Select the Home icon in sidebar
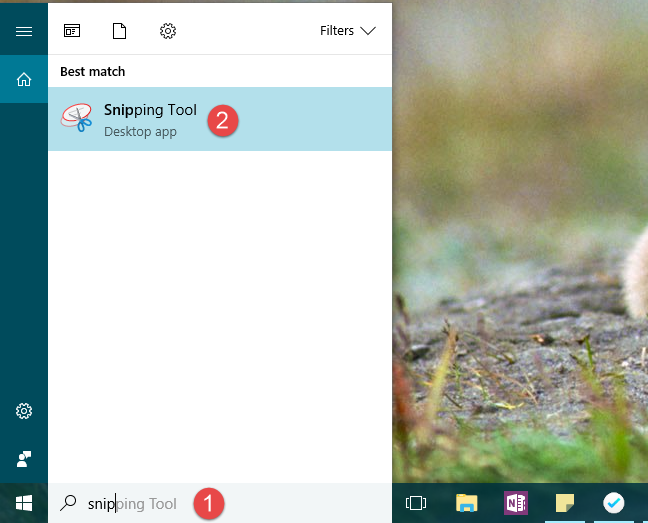Viewport: 648px width, 523px height. pyautogui.click(x=24, y=79)
